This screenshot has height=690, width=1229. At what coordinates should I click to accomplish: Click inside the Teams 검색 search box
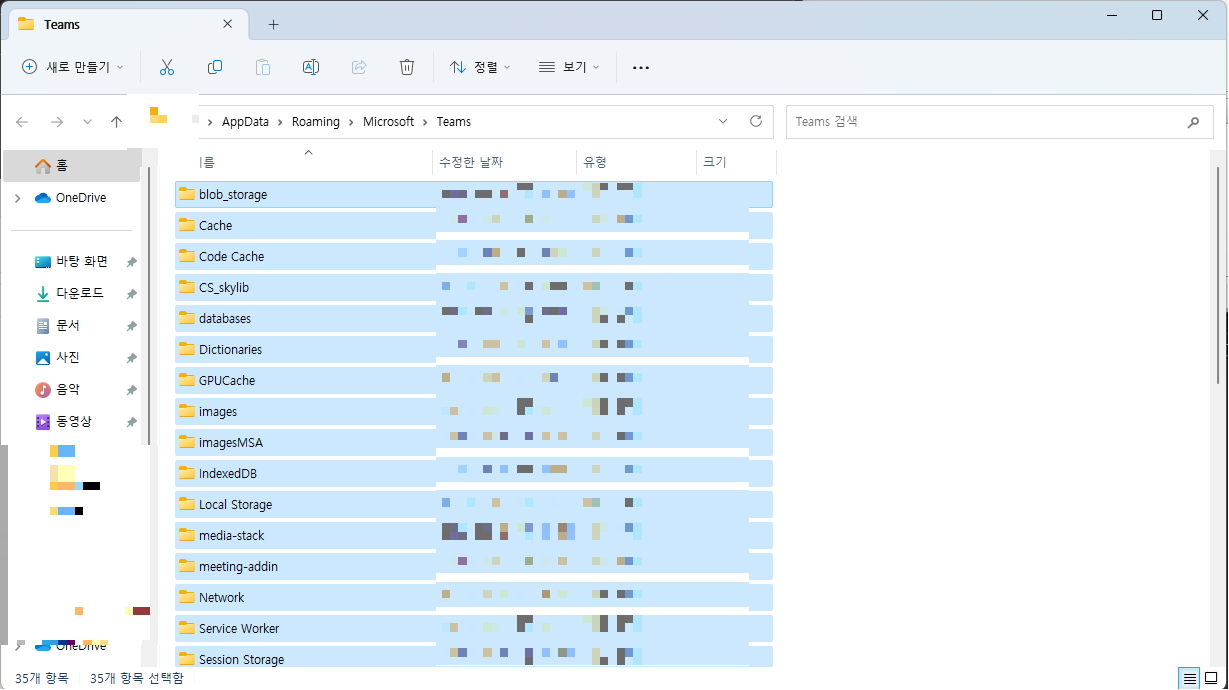[1000, 121]
